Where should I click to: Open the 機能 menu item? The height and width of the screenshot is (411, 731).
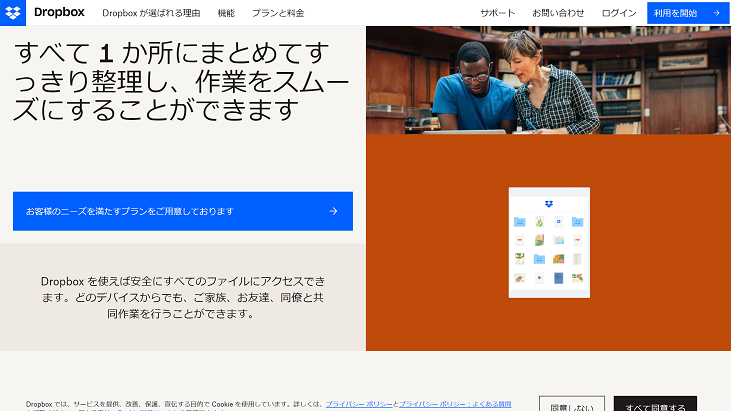(x=226, y=13)
